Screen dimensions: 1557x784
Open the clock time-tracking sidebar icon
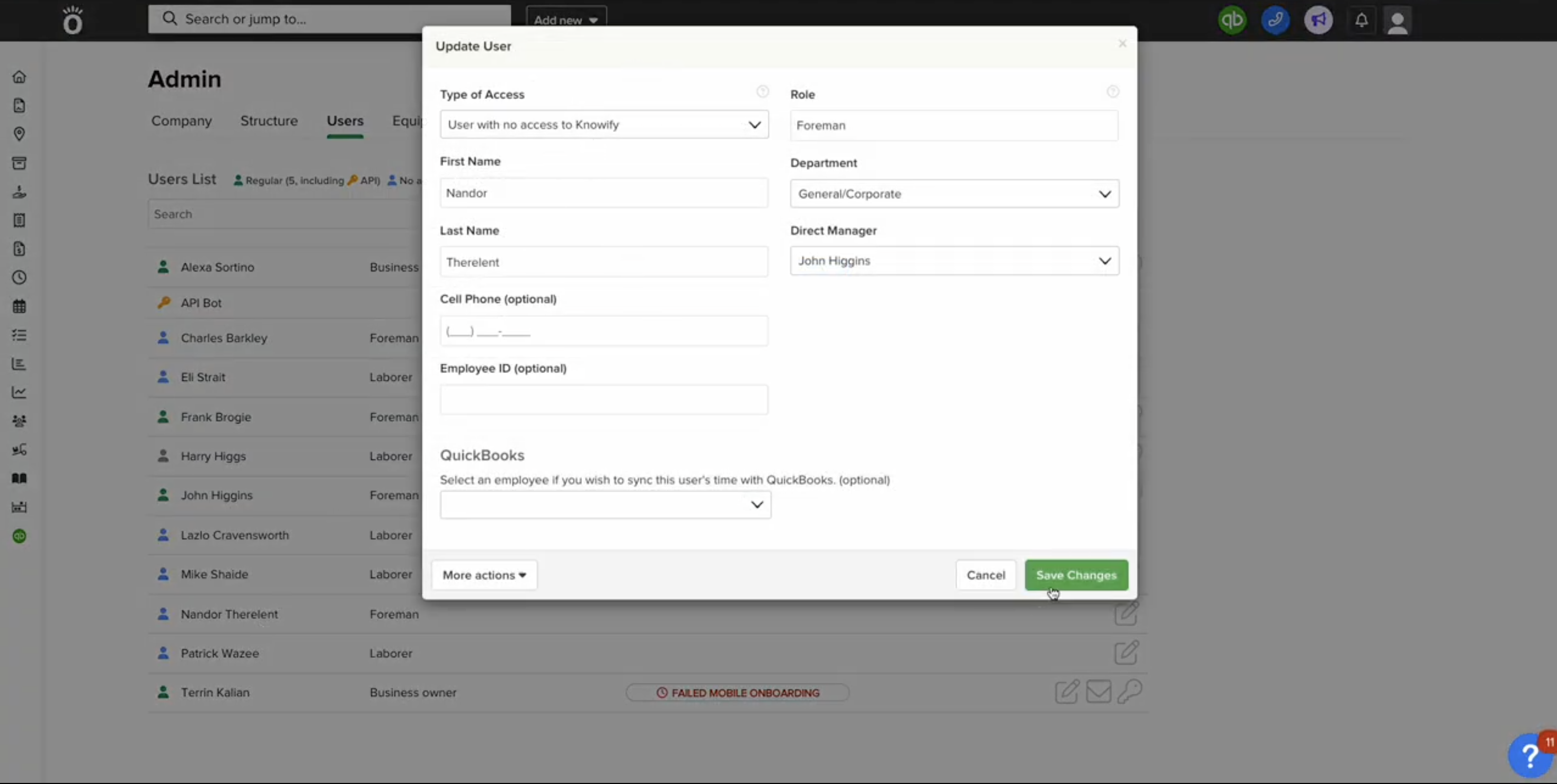pyautogui.click(x=19, y=277)
